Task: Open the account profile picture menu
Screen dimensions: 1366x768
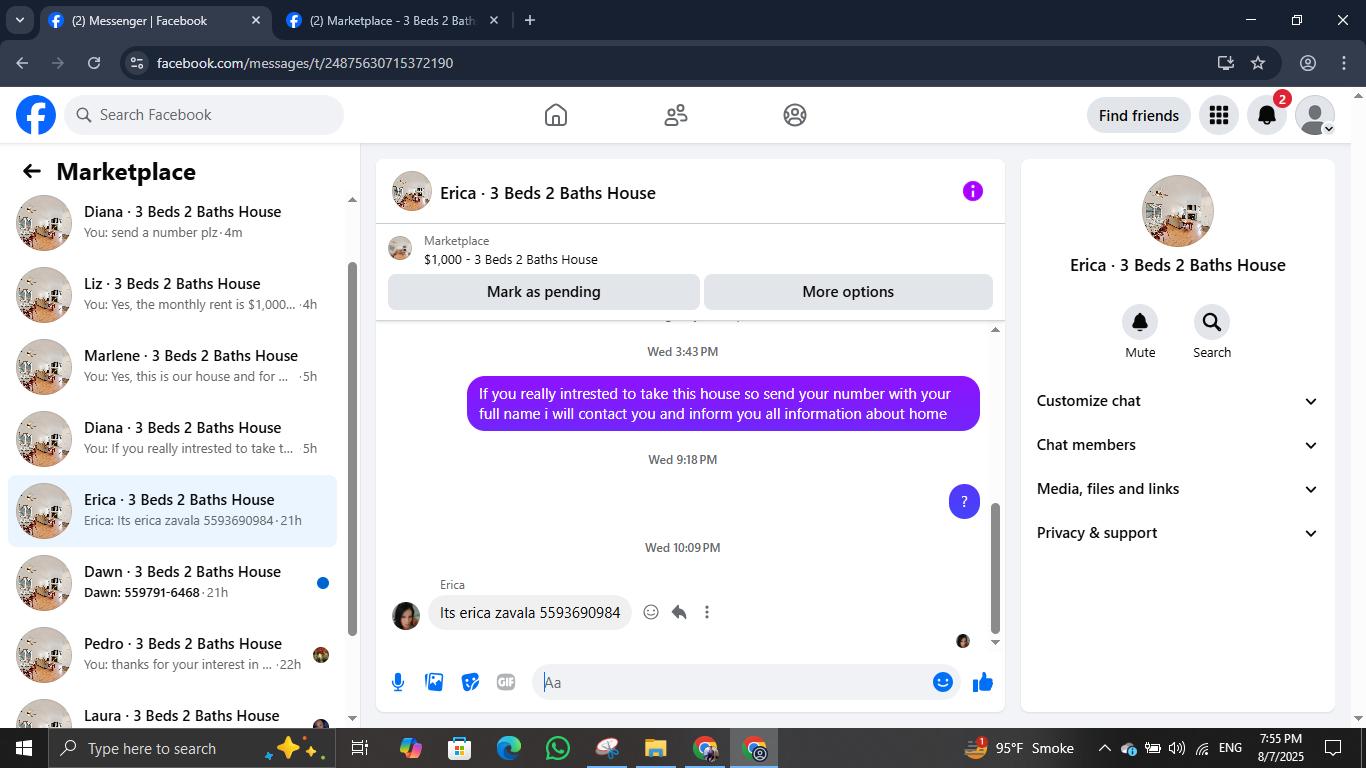Action: tap(1315, 115)
